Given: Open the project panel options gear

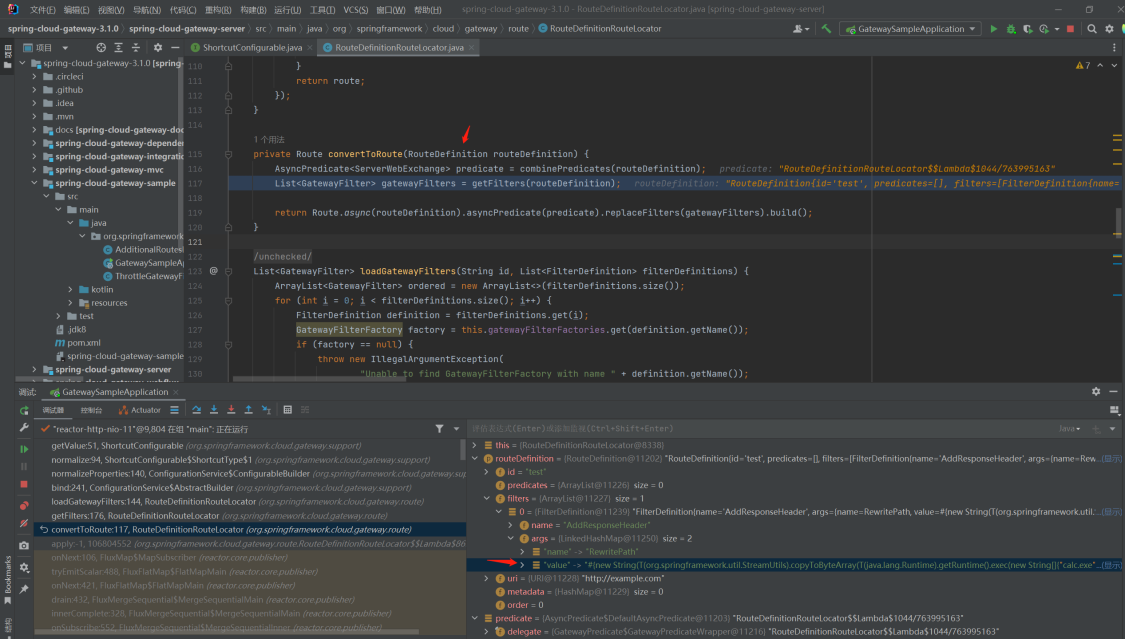Looking at the screenshot, I should [158, 47].
